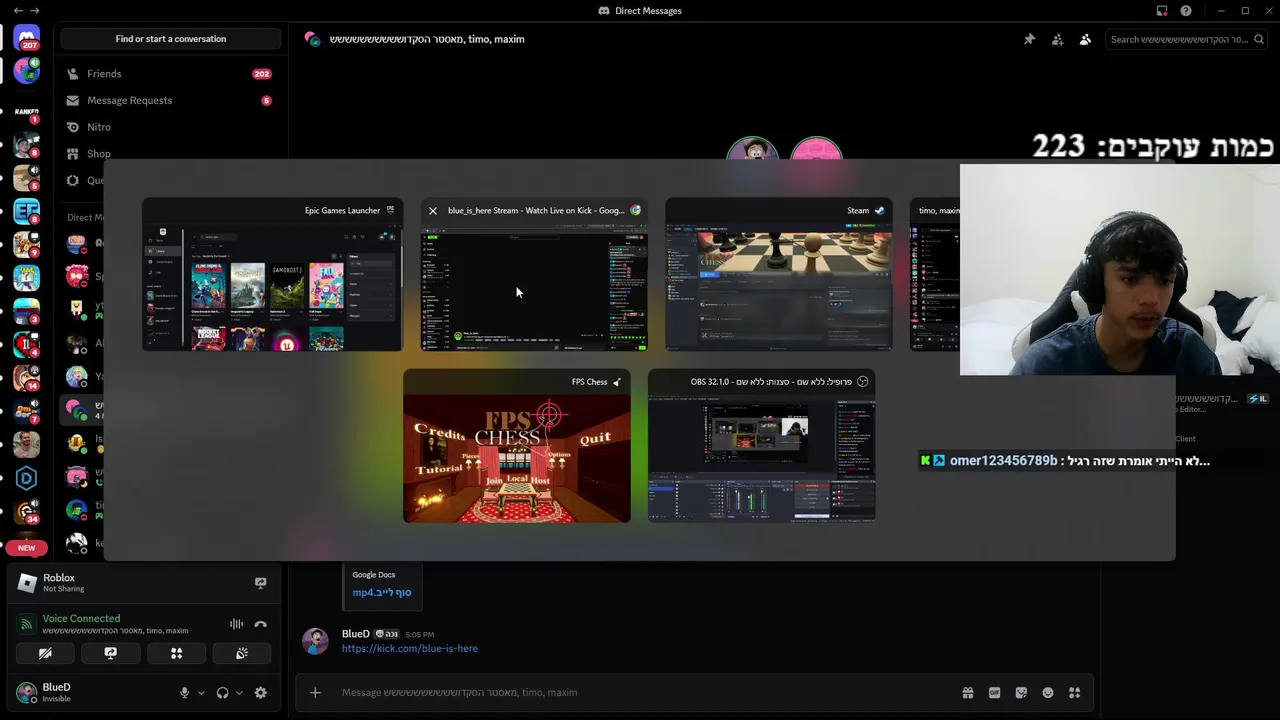Click the message attachment plus button
Viewport: 1280px width, 720px height.
pos(315,693)
